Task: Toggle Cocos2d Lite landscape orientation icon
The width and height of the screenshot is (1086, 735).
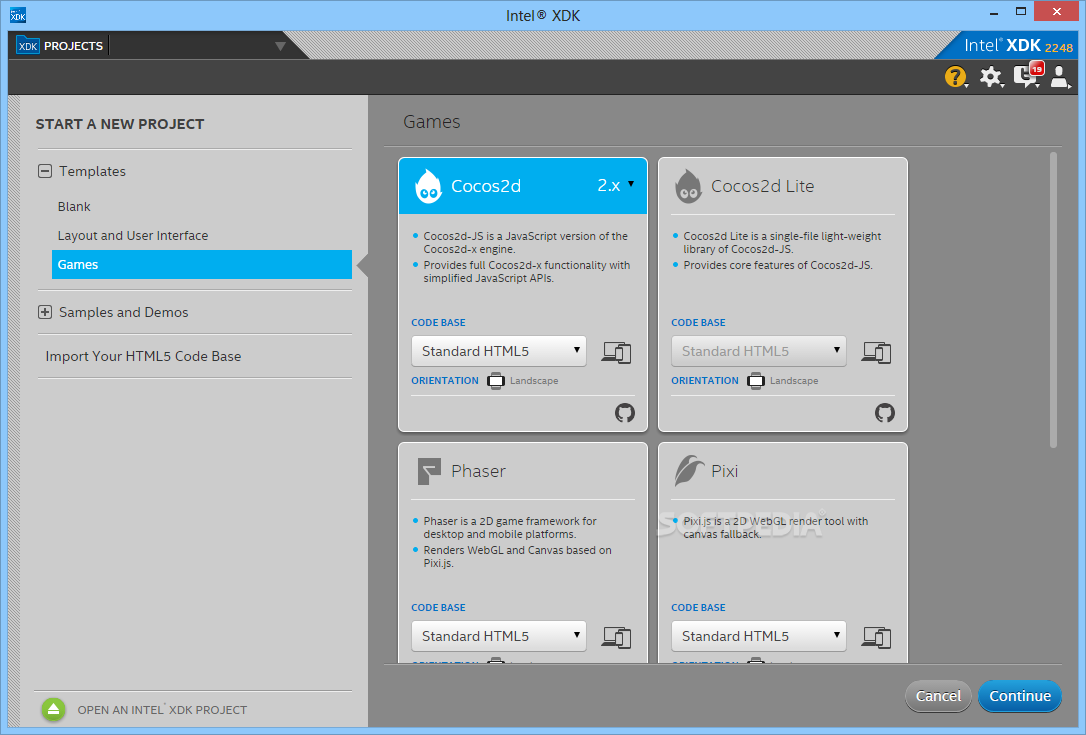Action: [x=756, y=380]
